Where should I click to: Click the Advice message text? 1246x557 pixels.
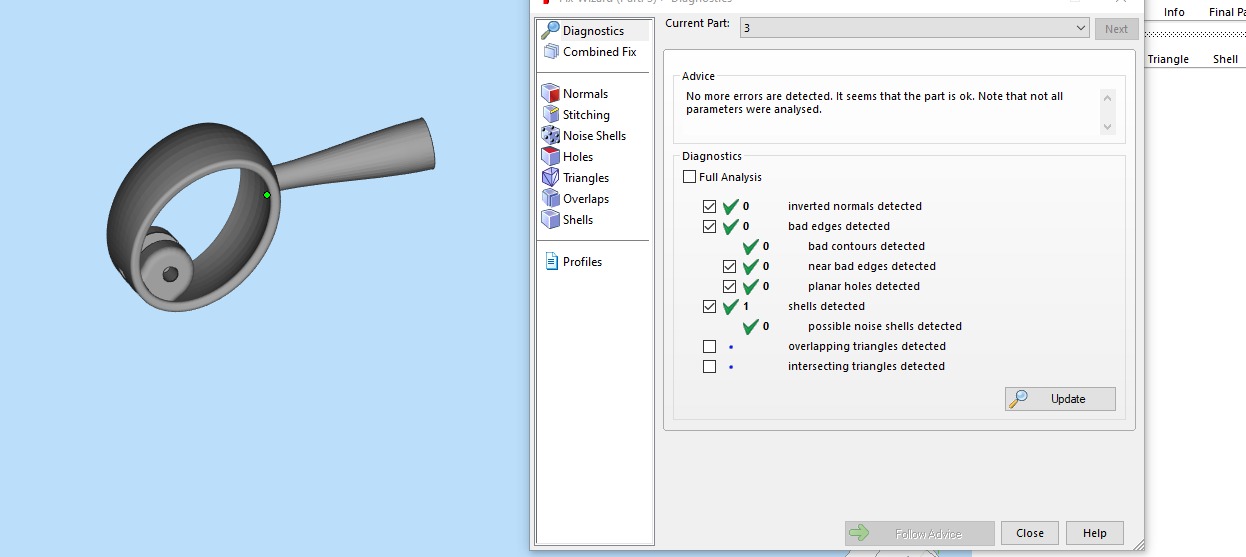point(875,103)
